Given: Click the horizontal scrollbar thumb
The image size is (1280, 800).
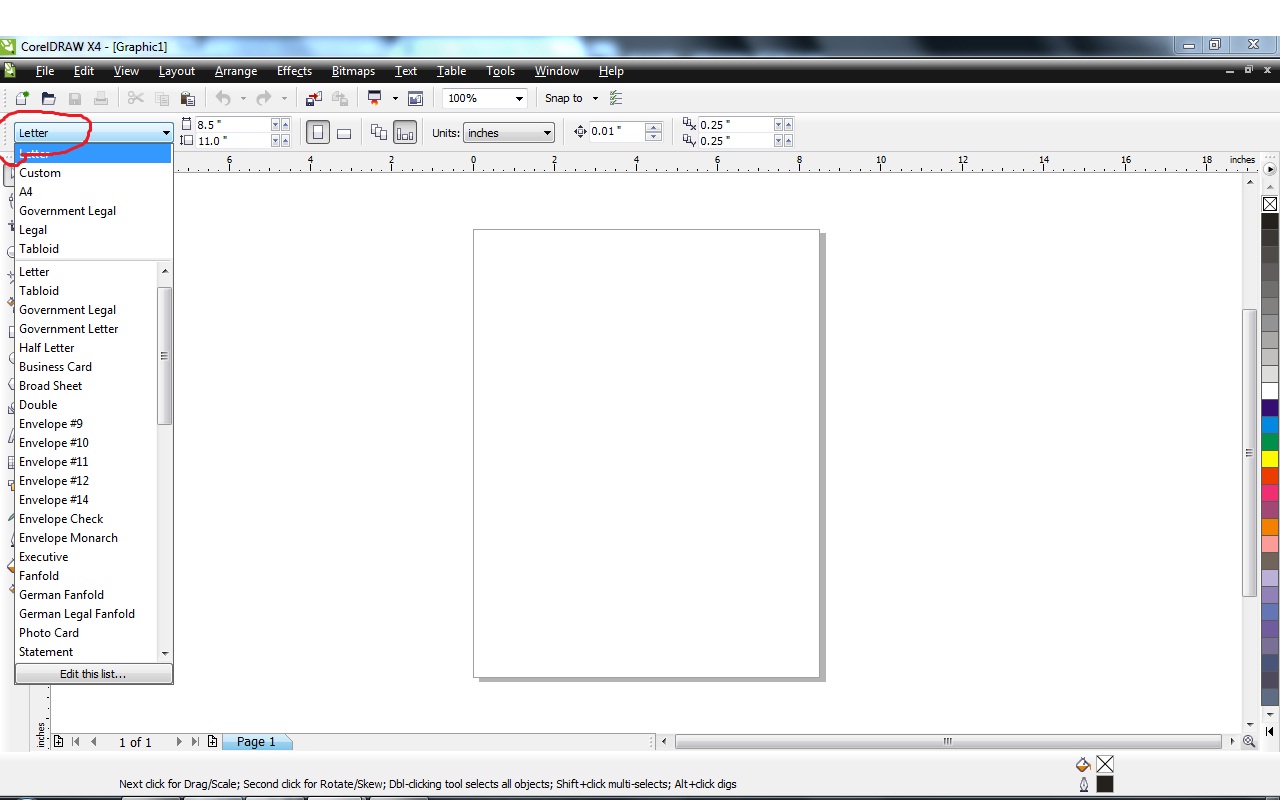Looking at the screenshot, I should tap(948, 742).
